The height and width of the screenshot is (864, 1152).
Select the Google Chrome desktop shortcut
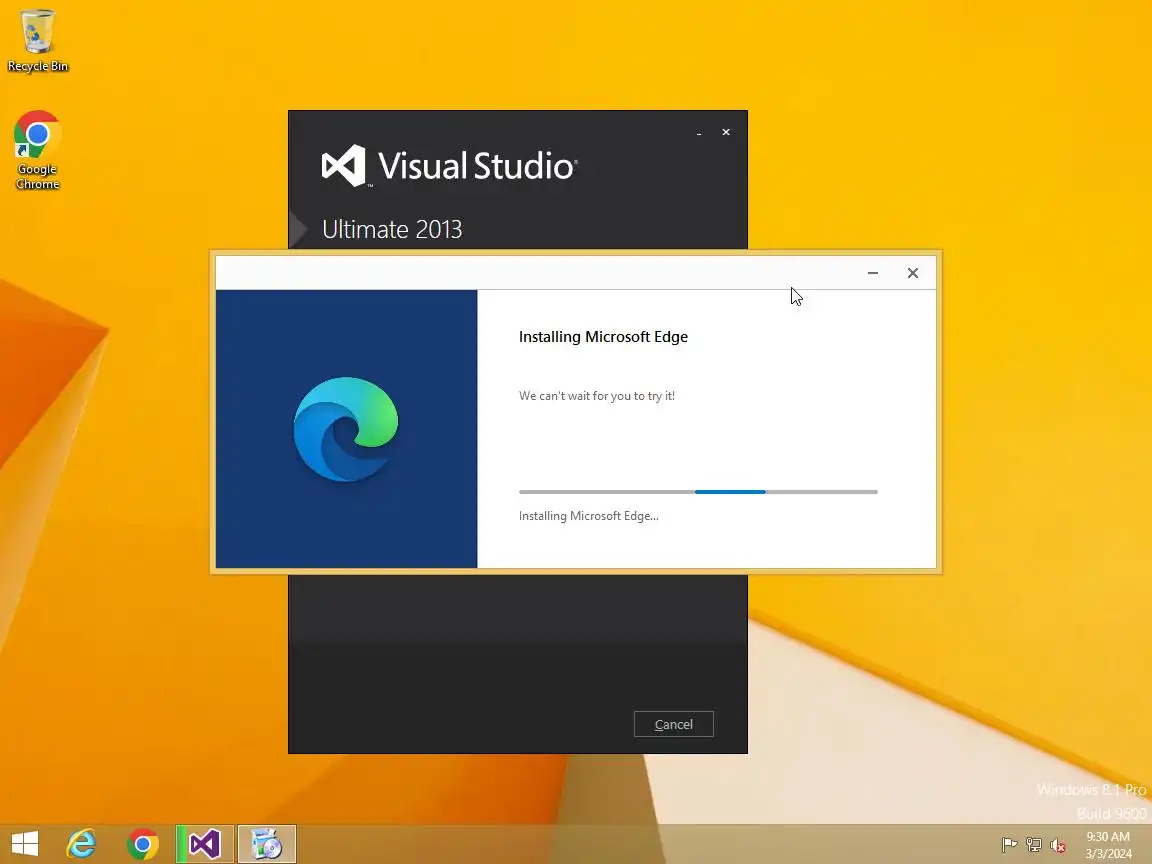[37, 150]
